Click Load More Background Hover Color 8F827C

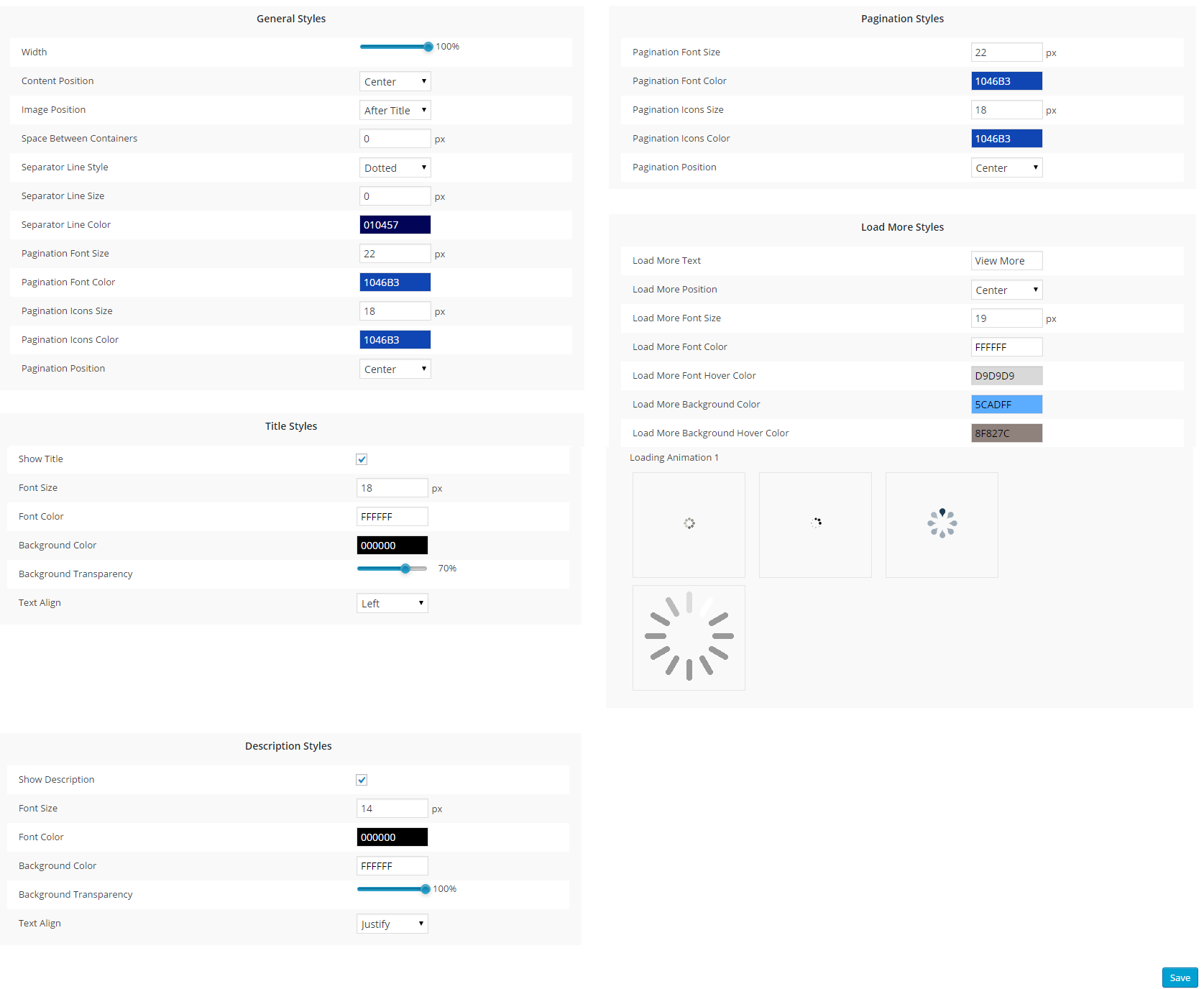click(x=1006, y=433)
